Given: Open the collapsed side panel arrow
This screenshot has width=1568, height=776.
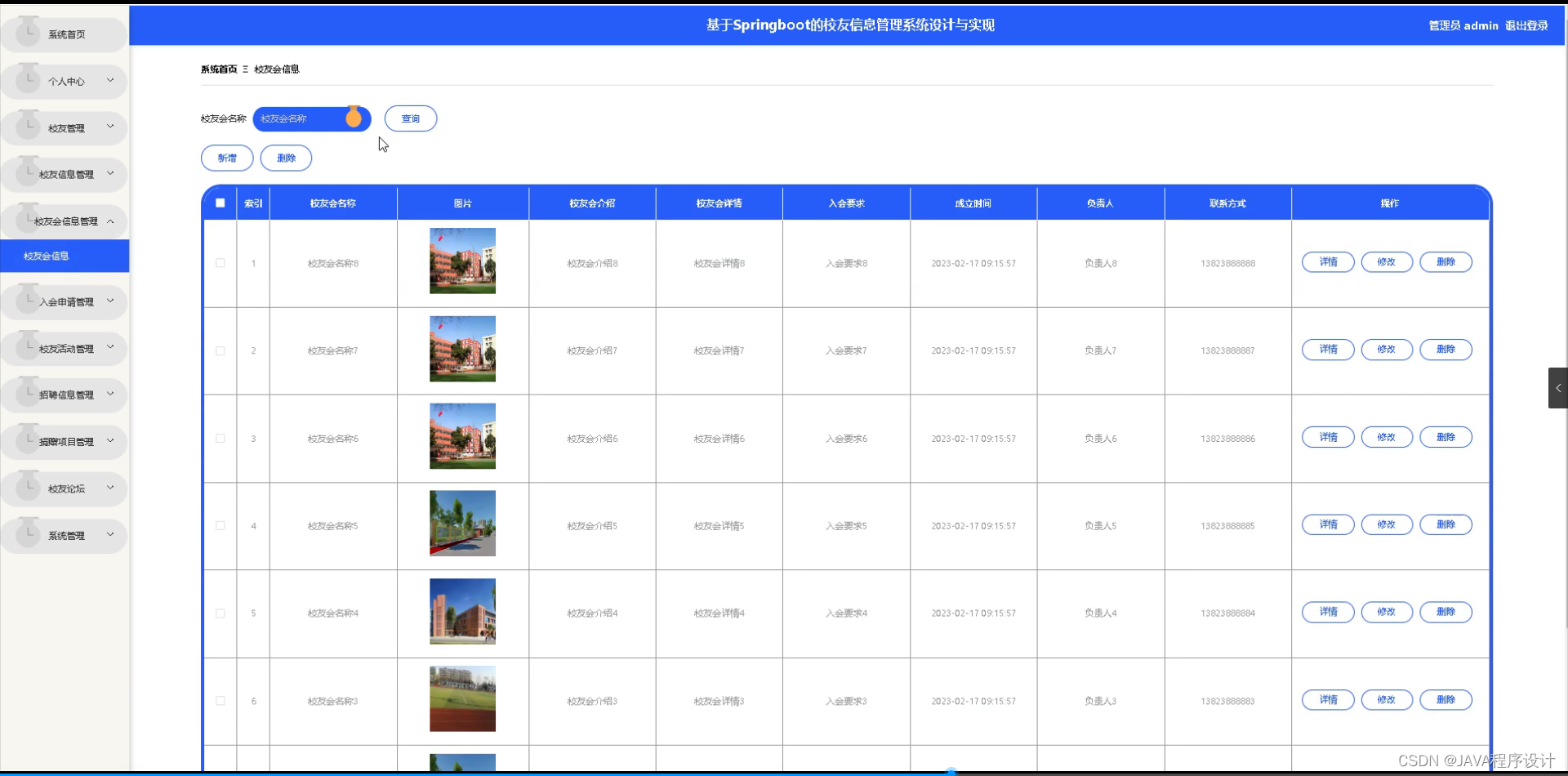Looking at the screenshot, I should (1558, 388).
